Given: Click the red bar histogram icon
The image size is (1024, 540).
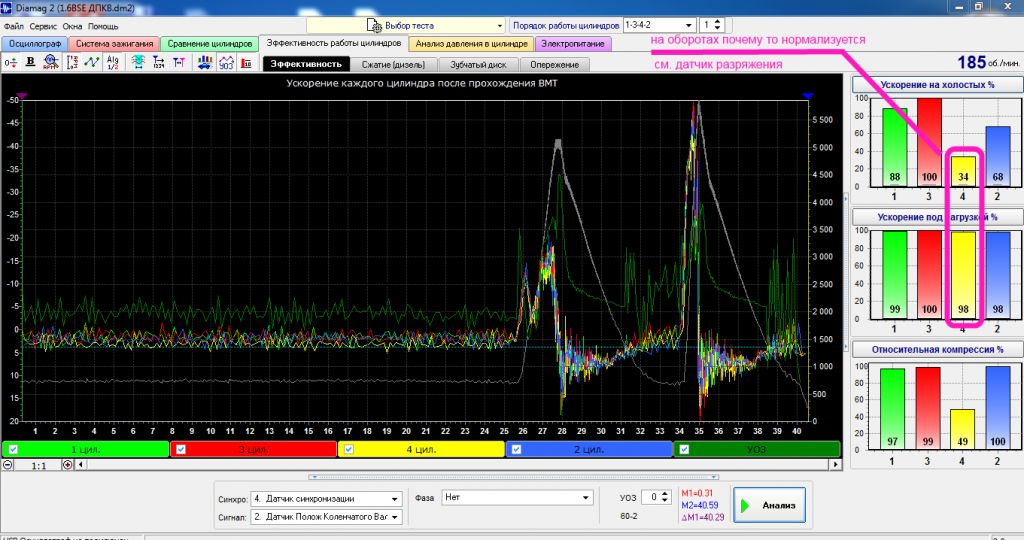Looking at the screenshot, I should (x=246, y=63).
